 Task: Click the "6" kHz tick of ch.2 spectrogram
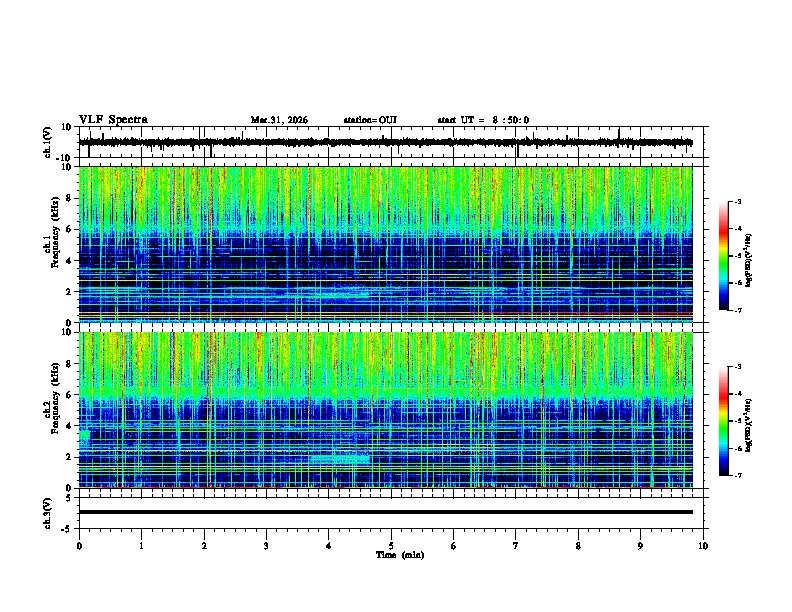(70, 395)
